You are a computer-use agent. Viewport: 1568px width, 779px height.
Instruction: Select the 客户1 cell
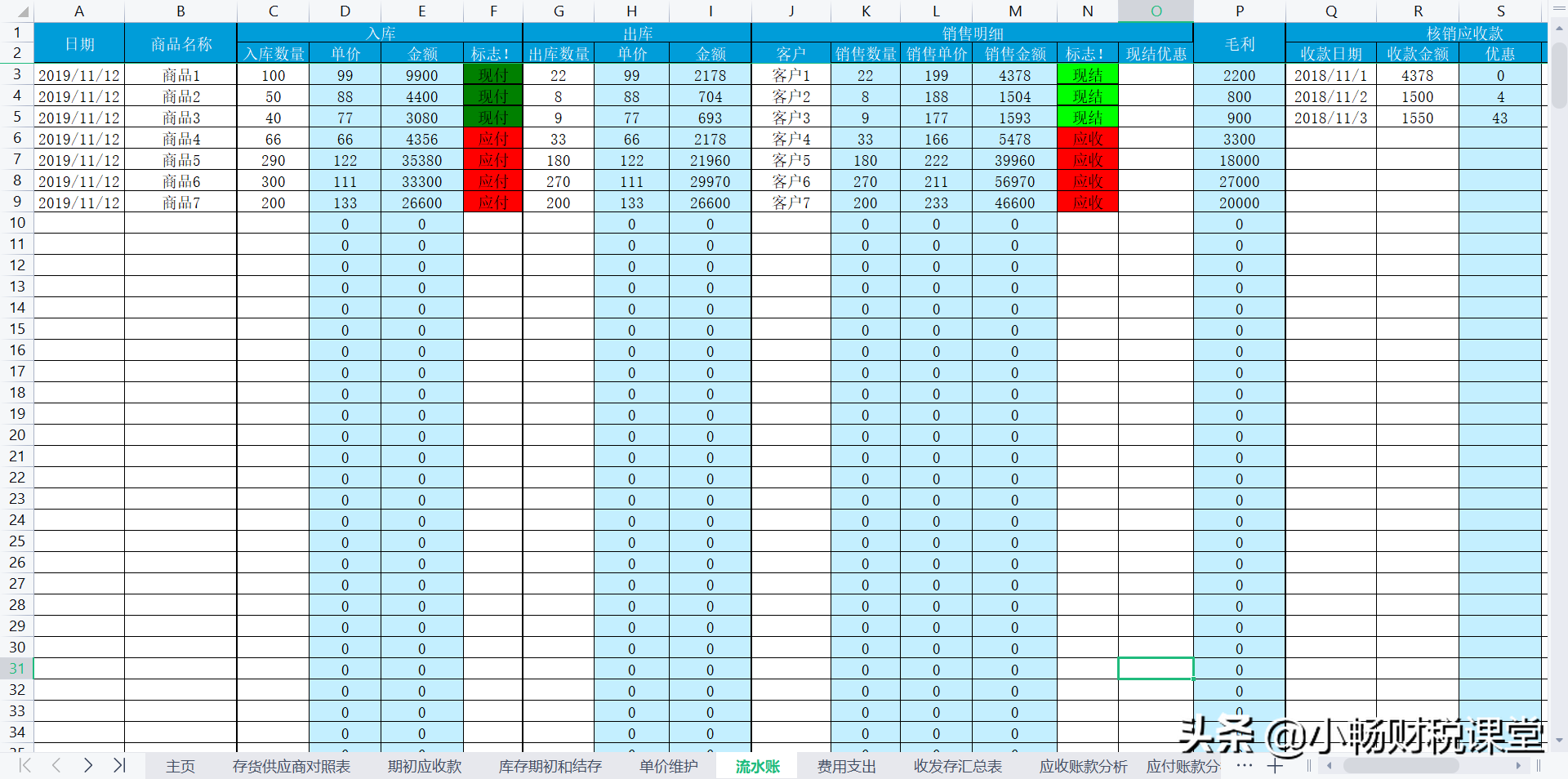coord(791,75)
